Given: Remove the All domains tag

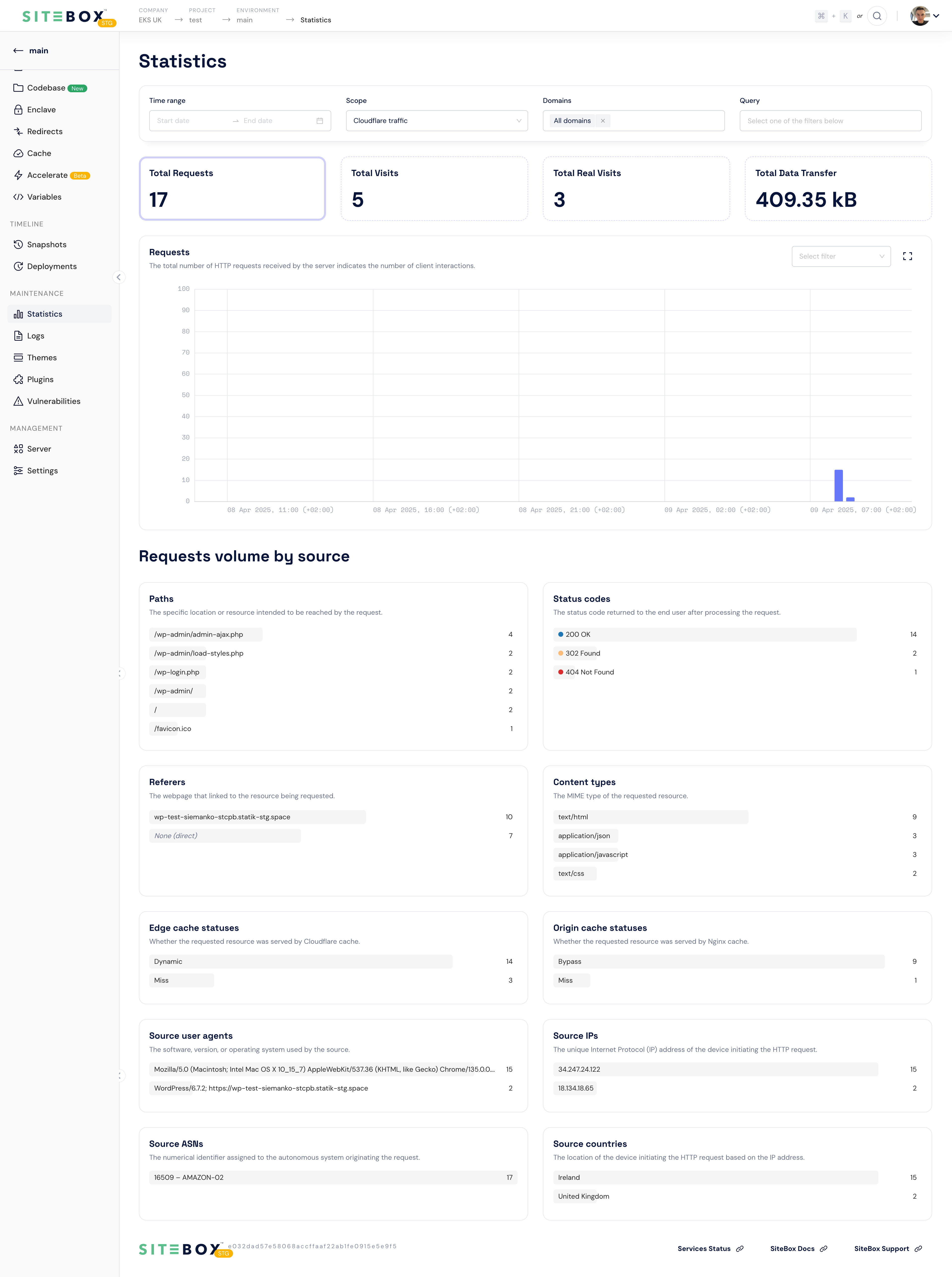Looking at the screenshot, I should [x=603, y=121].
